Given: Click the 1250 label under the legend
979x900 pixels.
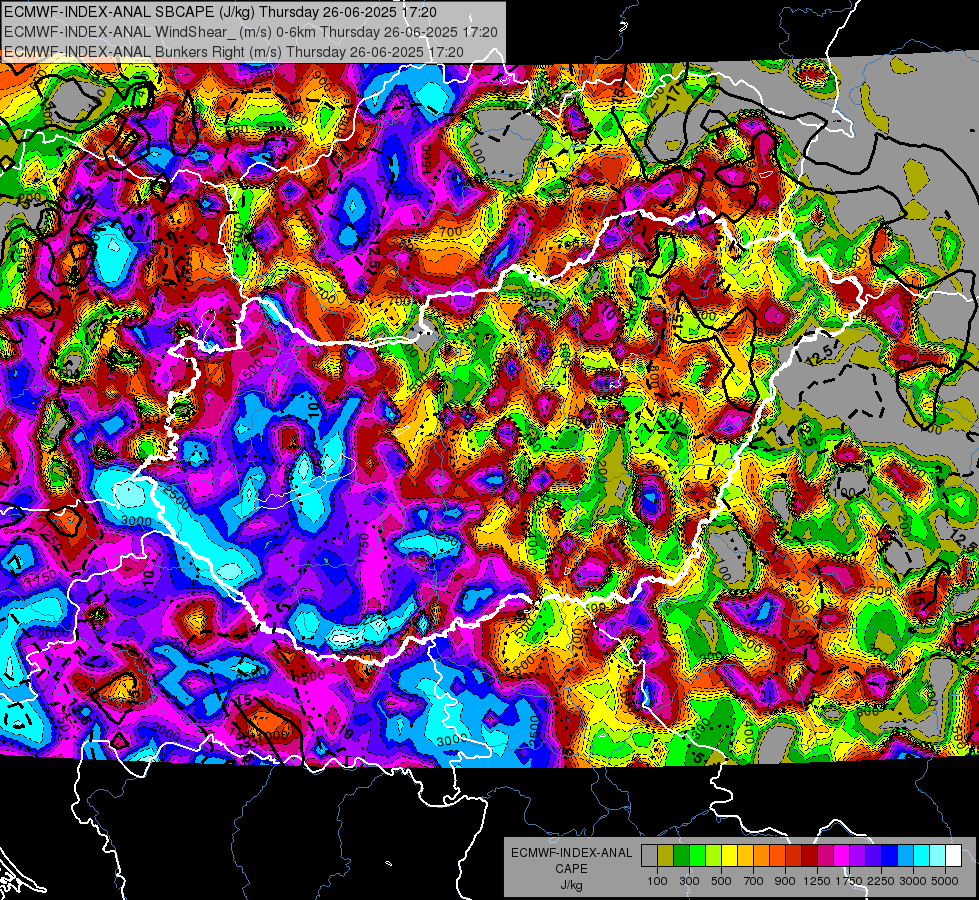Looking at the screenshot, I should pyautogui.click(x=817, y=881).
